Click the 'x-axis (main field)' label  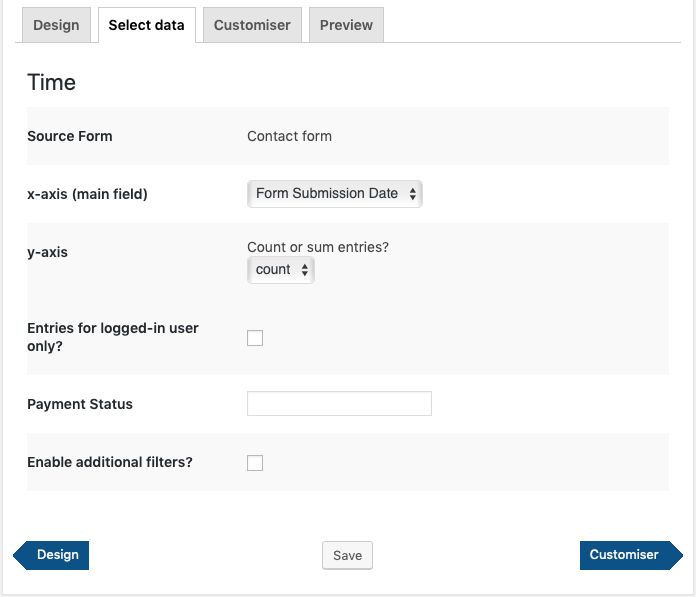87,194
